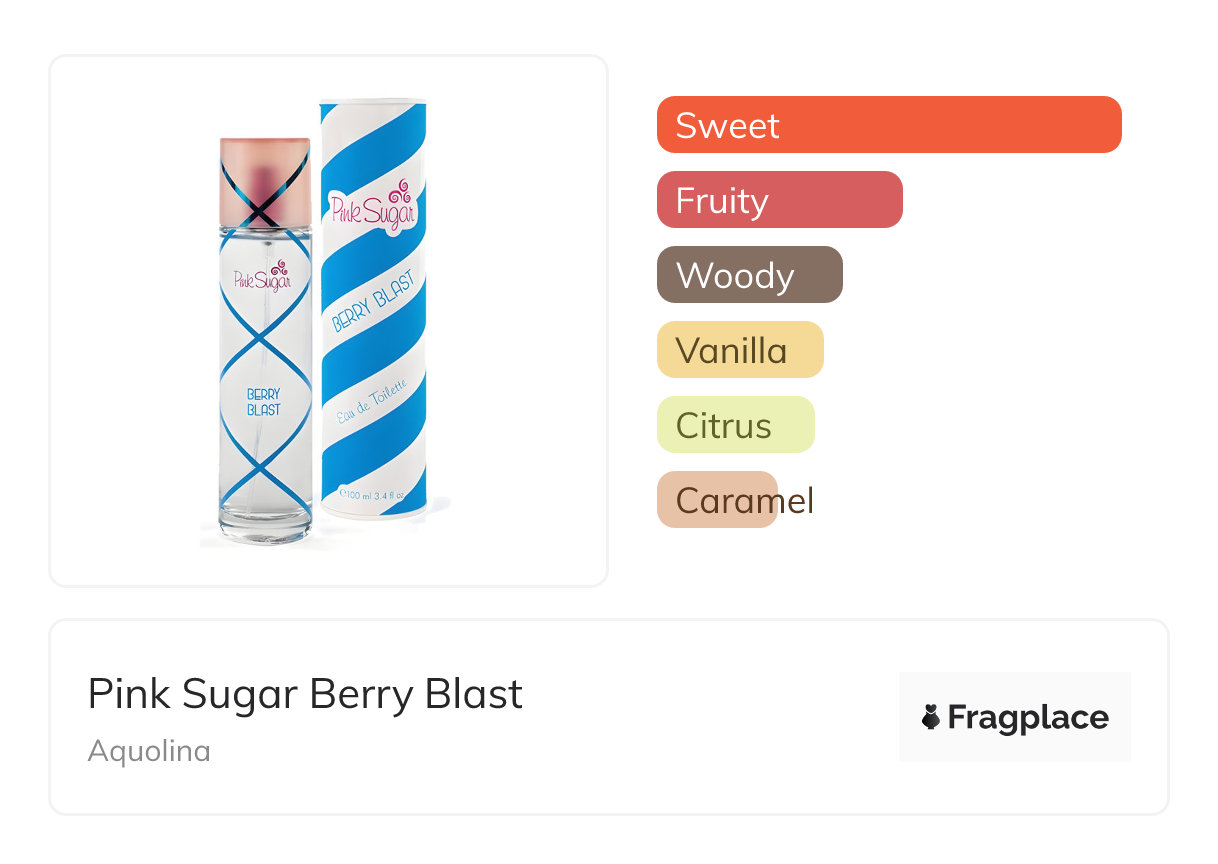Click the Caramel accord bar
Image resolution: width=1218 pixels, height=864 pixels.
pos(717,500)
